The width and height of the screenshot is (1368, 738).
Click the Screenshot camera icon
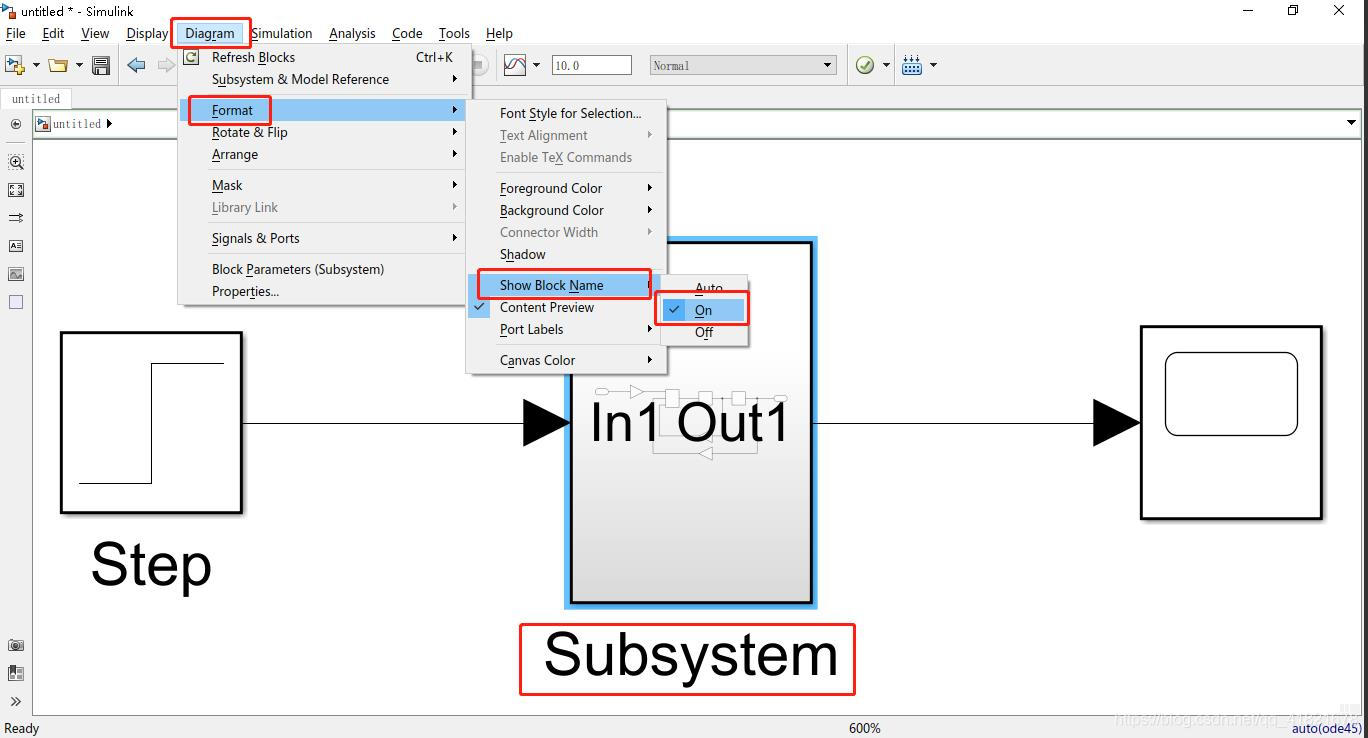pos(16,645)
